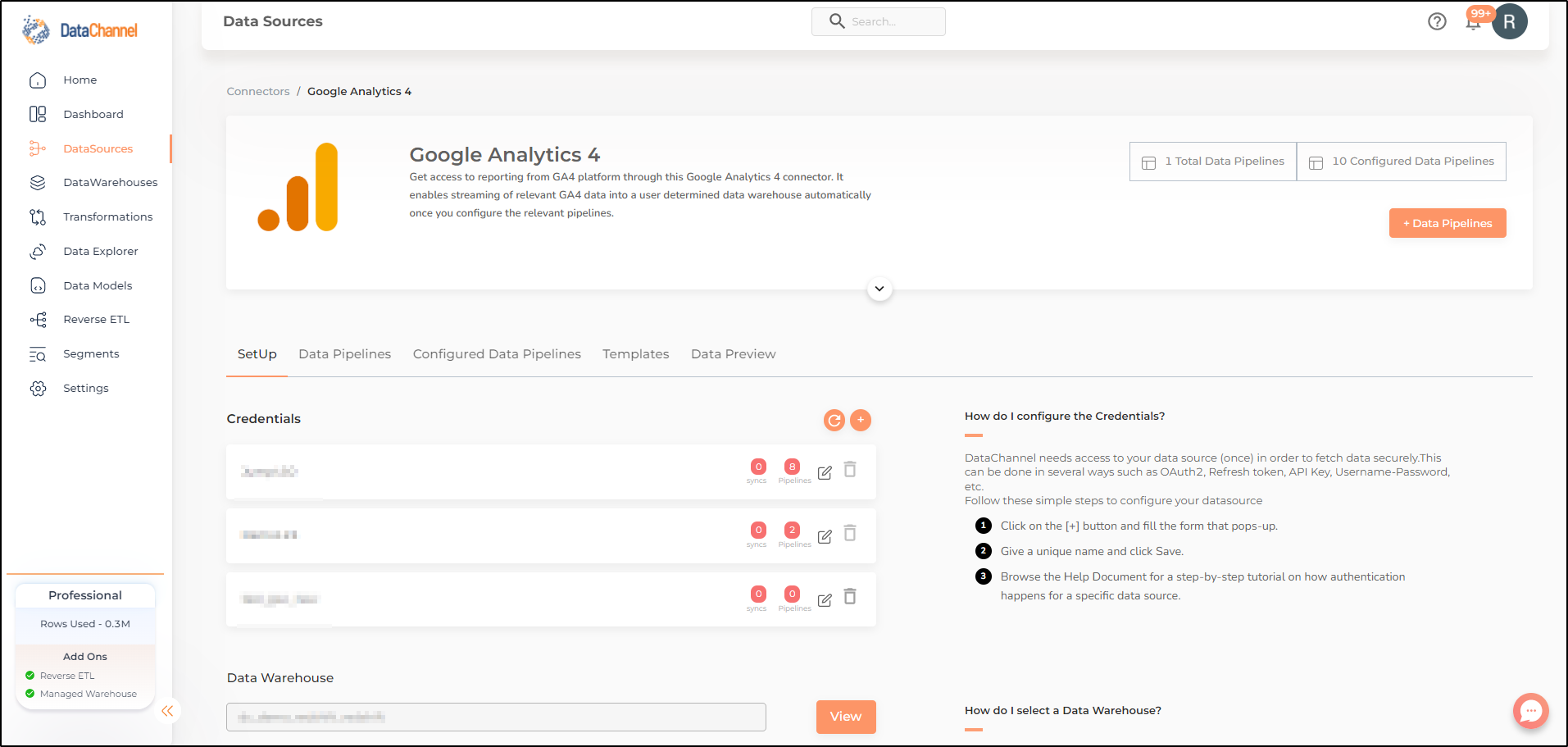This screenshot has width=1568, height=747.
Task: Click the Add Ons label
Action: coord(85,657)
